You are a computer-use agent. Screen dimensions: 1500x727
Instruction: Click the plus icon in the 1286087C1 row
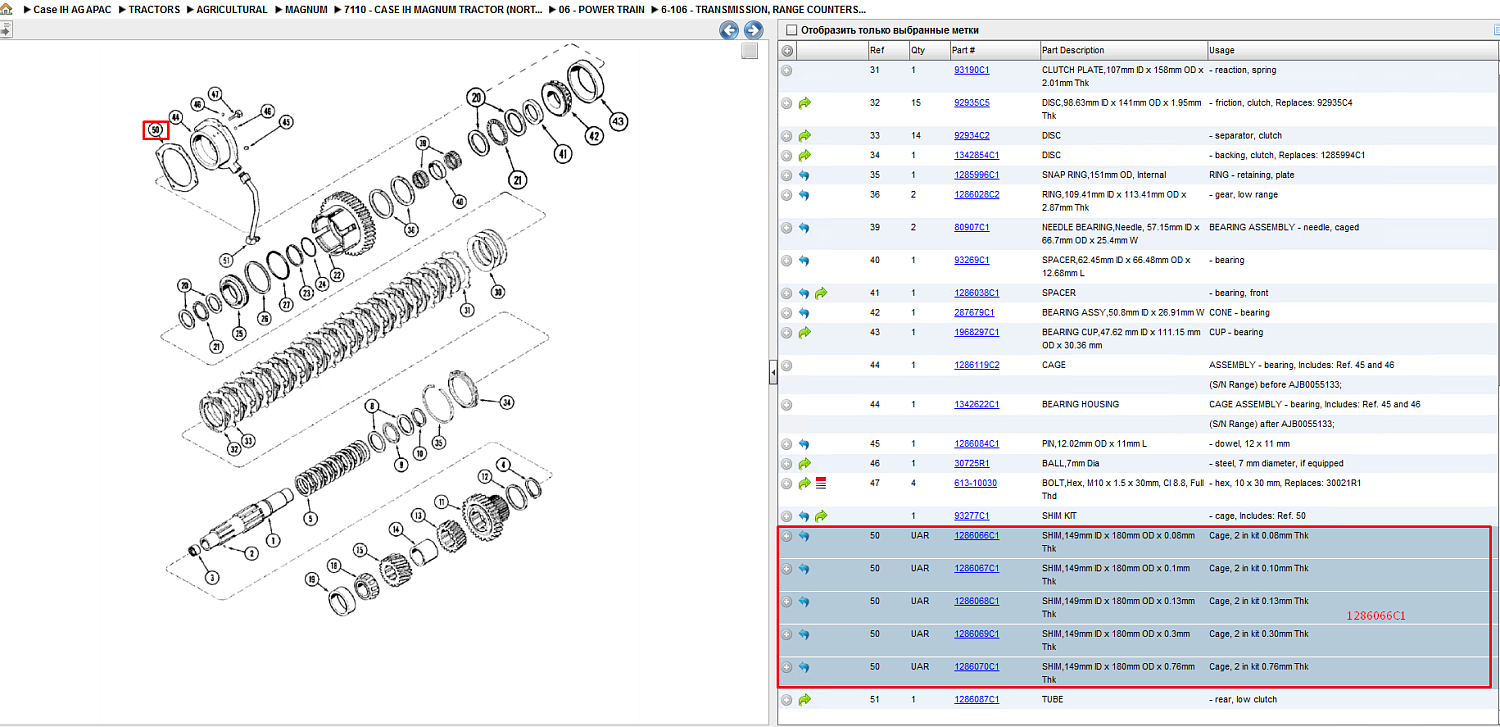tap(787, 700)
